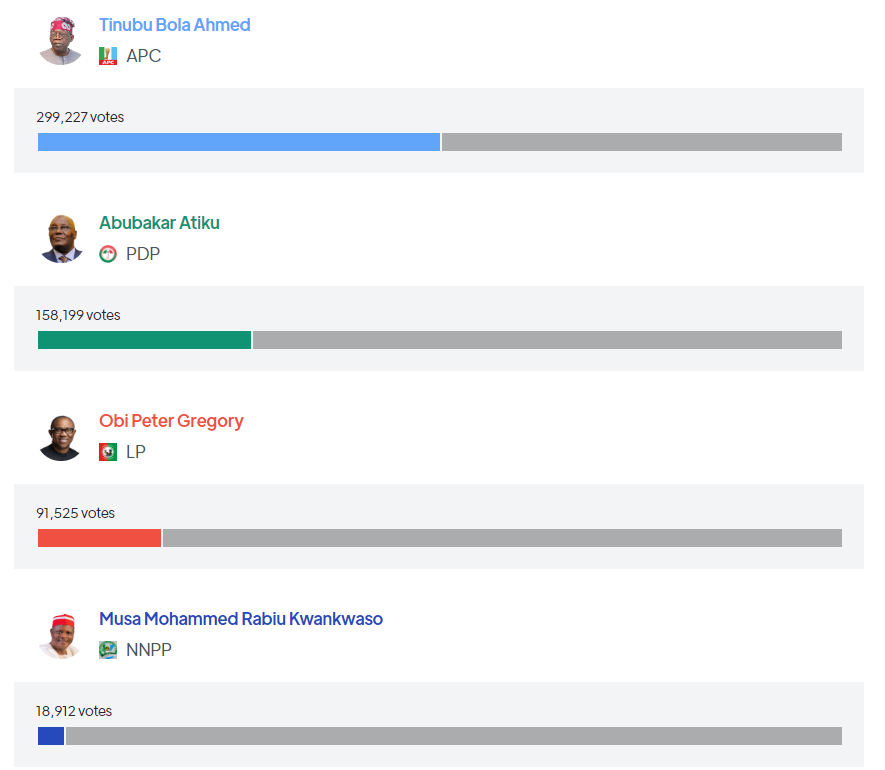885x770 pixels.
Task: Open the Obi Peter Gregory candidate link
Action: [x=171, y=421]
